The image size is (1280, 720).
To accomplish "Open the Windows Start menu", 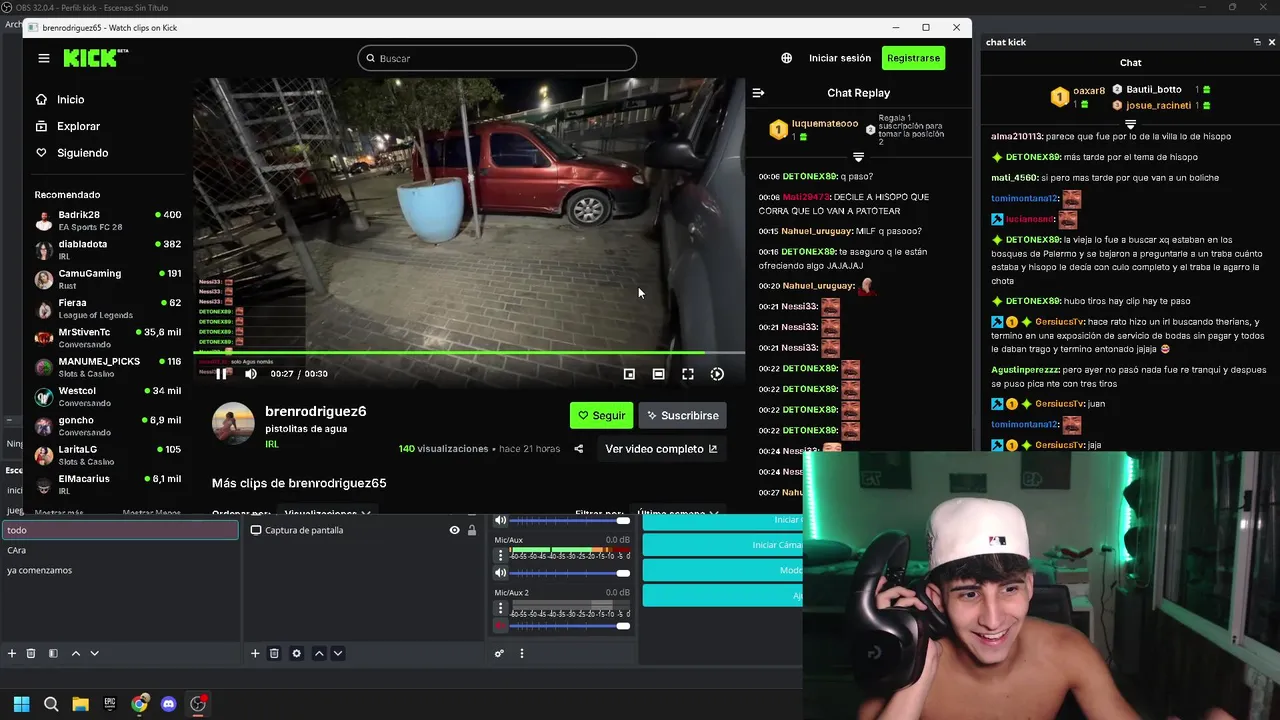I will pos(21,704).
